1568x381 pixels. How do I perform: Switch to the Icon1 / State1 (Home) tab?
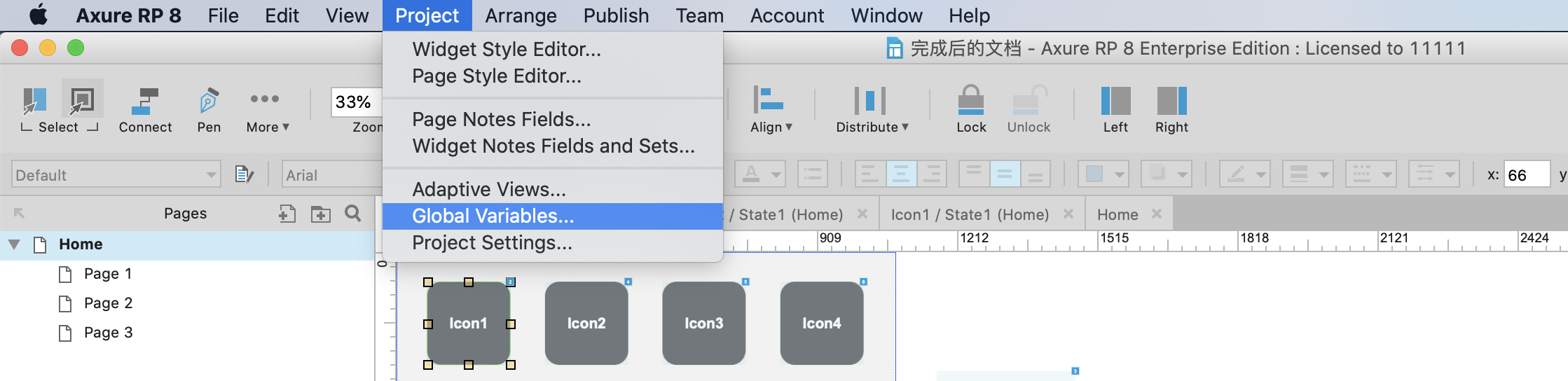pos(970,214)
